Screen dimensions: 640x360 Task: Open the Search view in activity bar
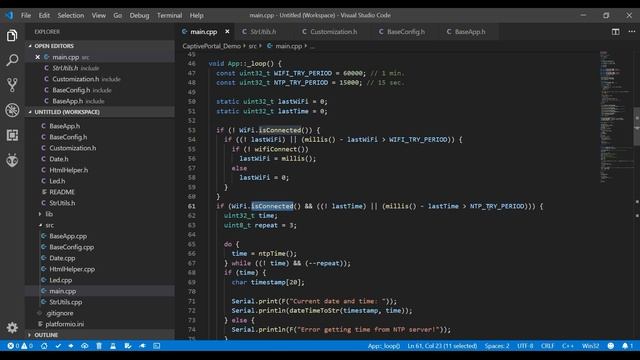pos(12,60)
